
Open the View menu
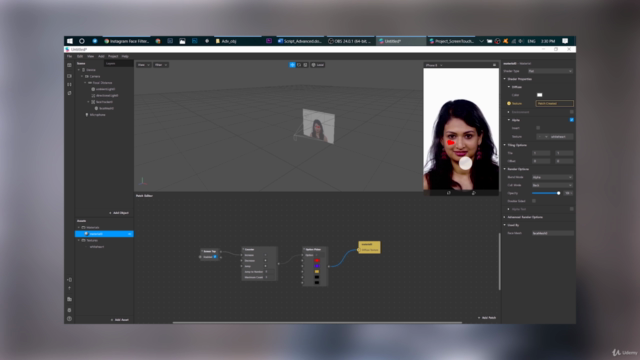(91, 56)
